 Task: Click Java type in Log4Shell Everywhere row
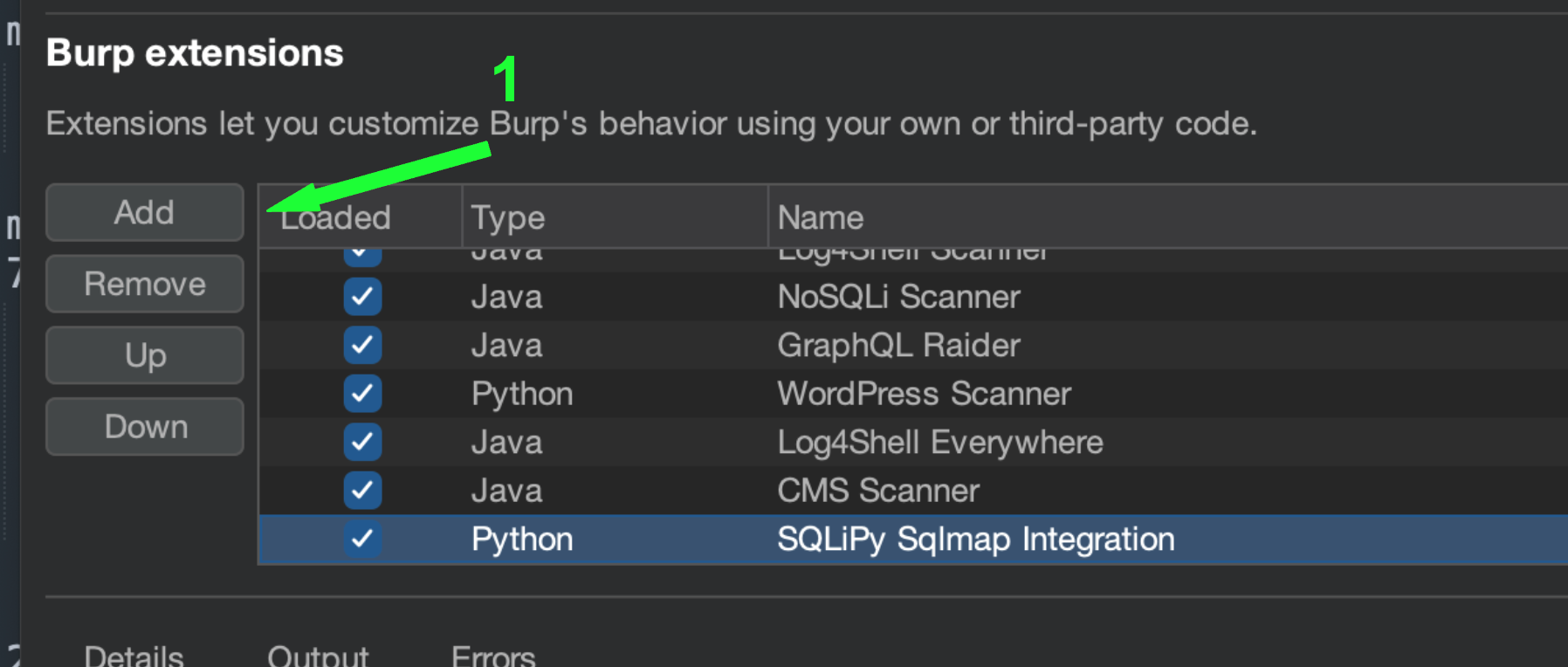[506, 442]
